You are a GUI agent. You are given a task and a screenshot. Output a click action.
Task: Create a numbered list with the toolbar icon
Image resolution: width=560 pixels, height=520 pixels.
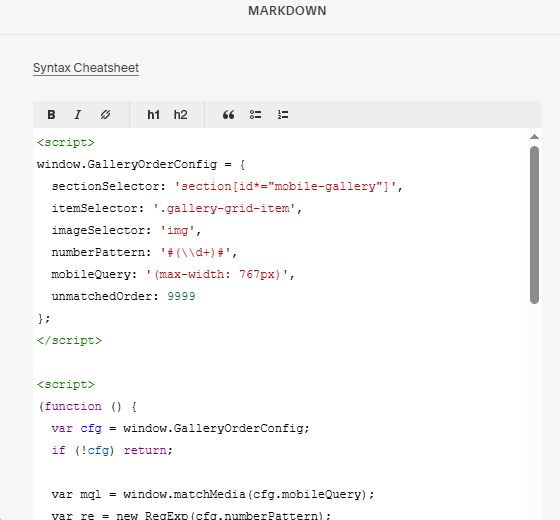283,115
